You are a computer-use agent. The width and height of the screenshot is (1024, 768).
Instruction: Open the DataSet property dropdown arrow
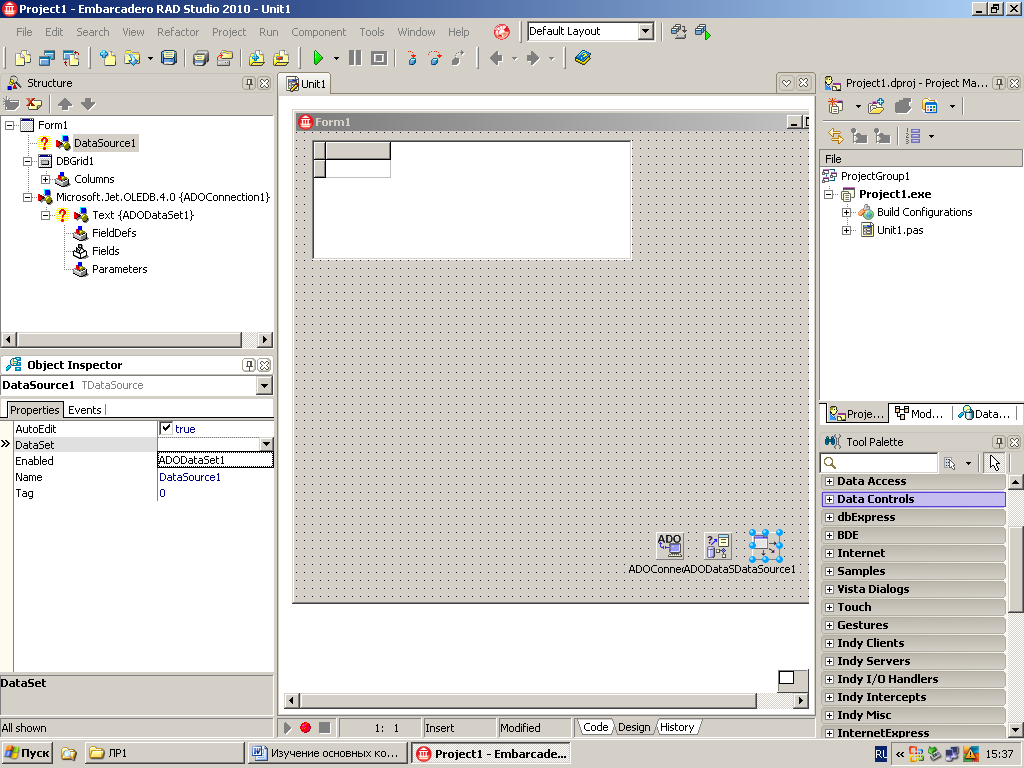(266, 444)
